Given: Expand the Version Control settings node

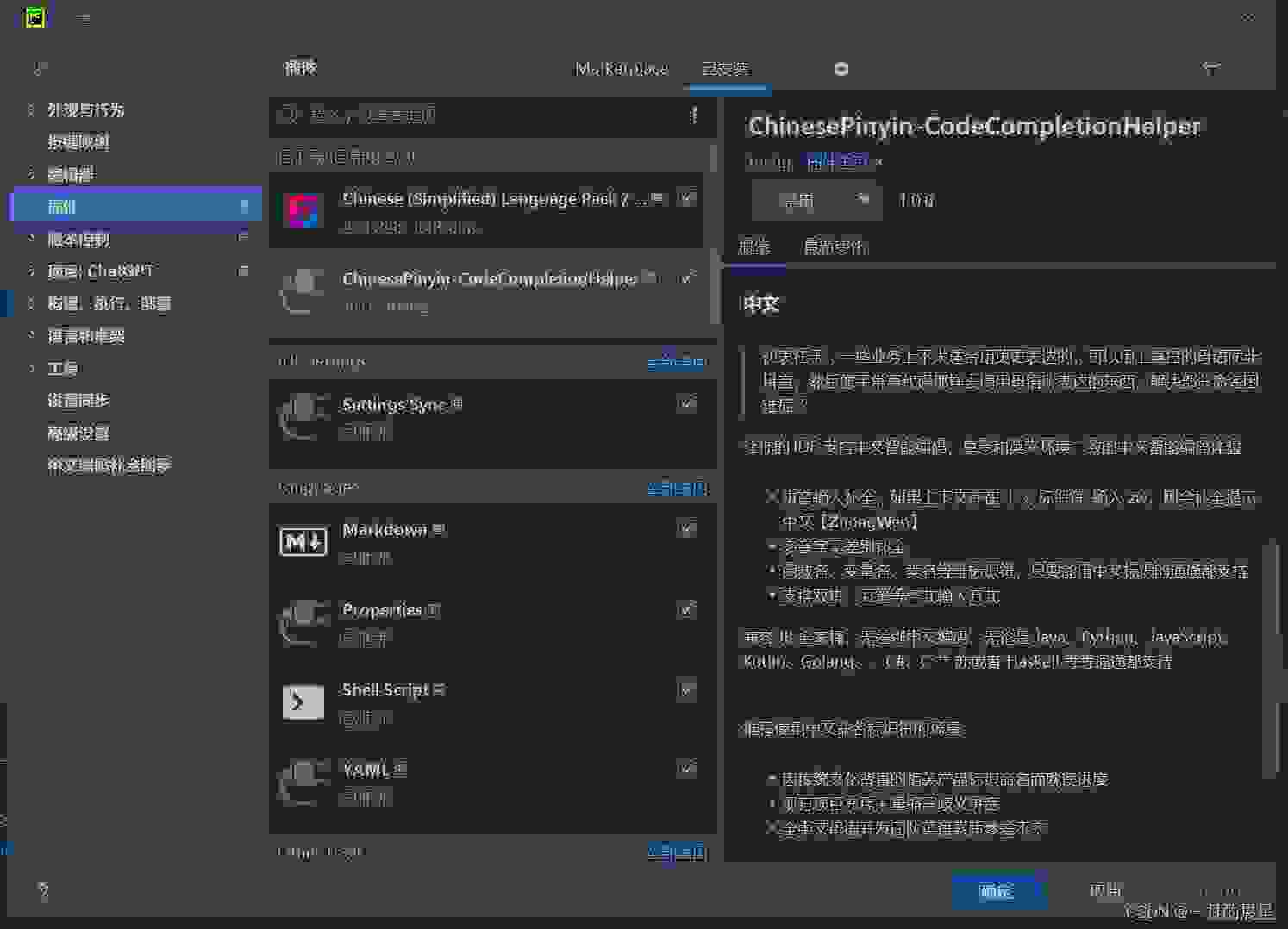Looking at the screenshot, I should coord(31,239).
